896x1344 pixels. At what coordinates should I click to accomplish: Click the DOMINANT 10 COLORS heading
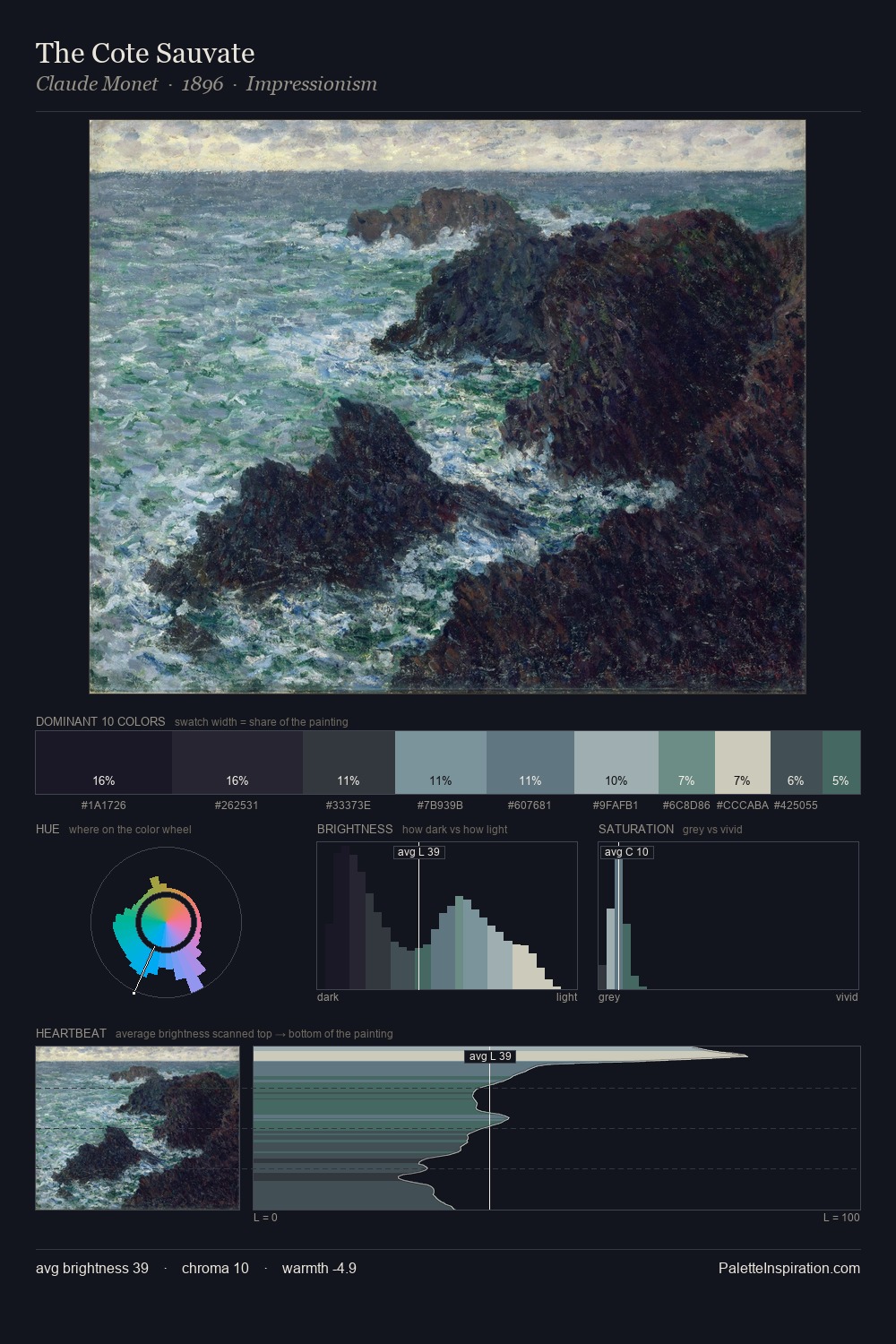coord(100,721)
